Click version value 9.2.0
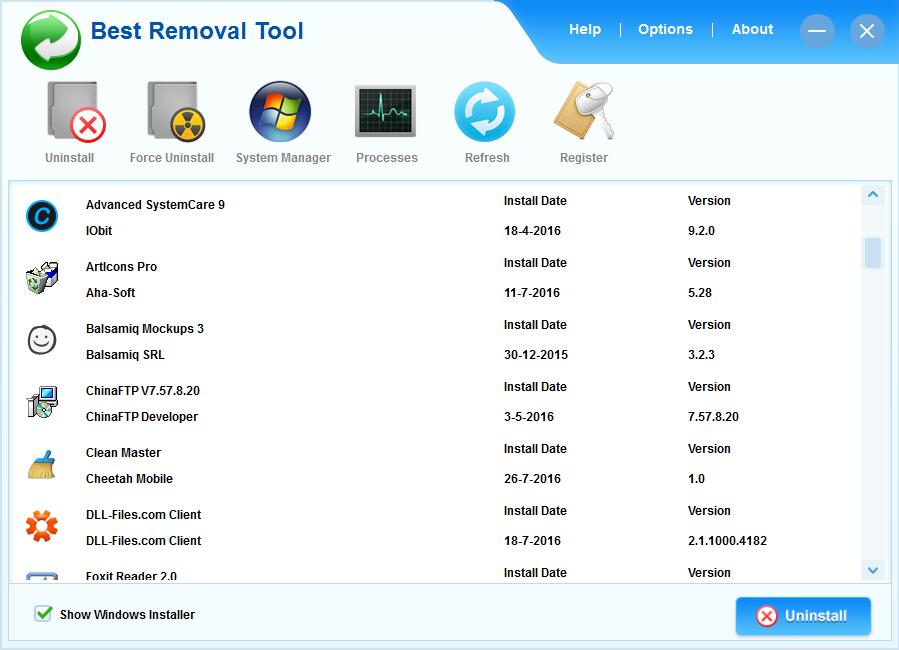The height and width of the screenshot is (650, 899). [701, 230]
